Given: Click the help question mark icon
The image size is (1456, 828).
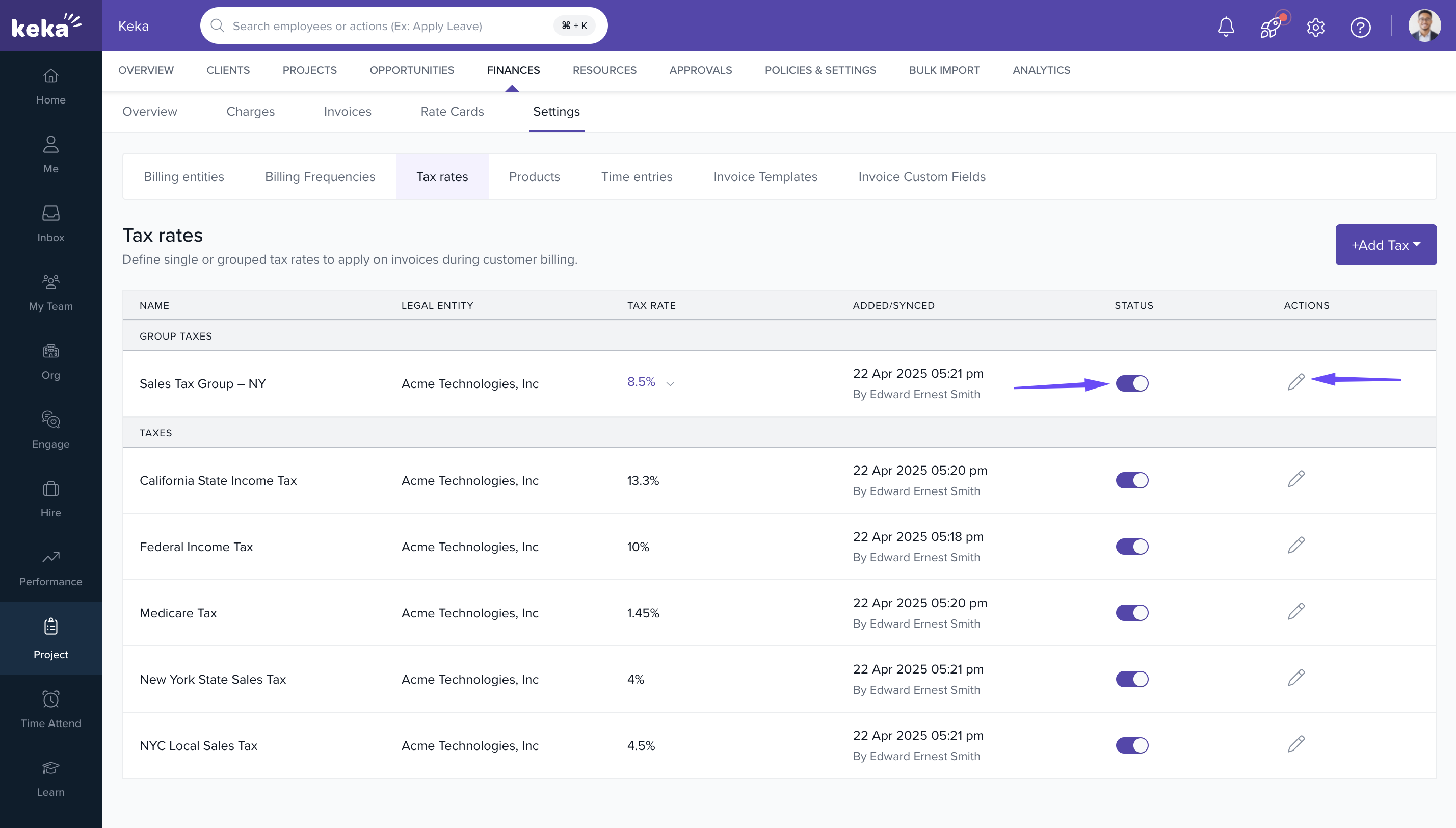Looking at the screenshot, I should 1360,27.
